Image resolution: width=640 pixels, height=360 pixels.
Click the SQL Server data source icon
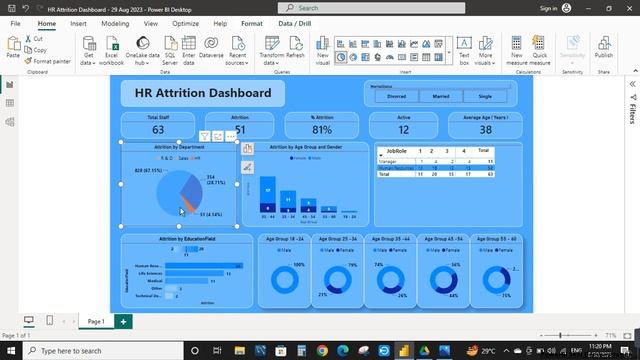click(x=170, y=50)
